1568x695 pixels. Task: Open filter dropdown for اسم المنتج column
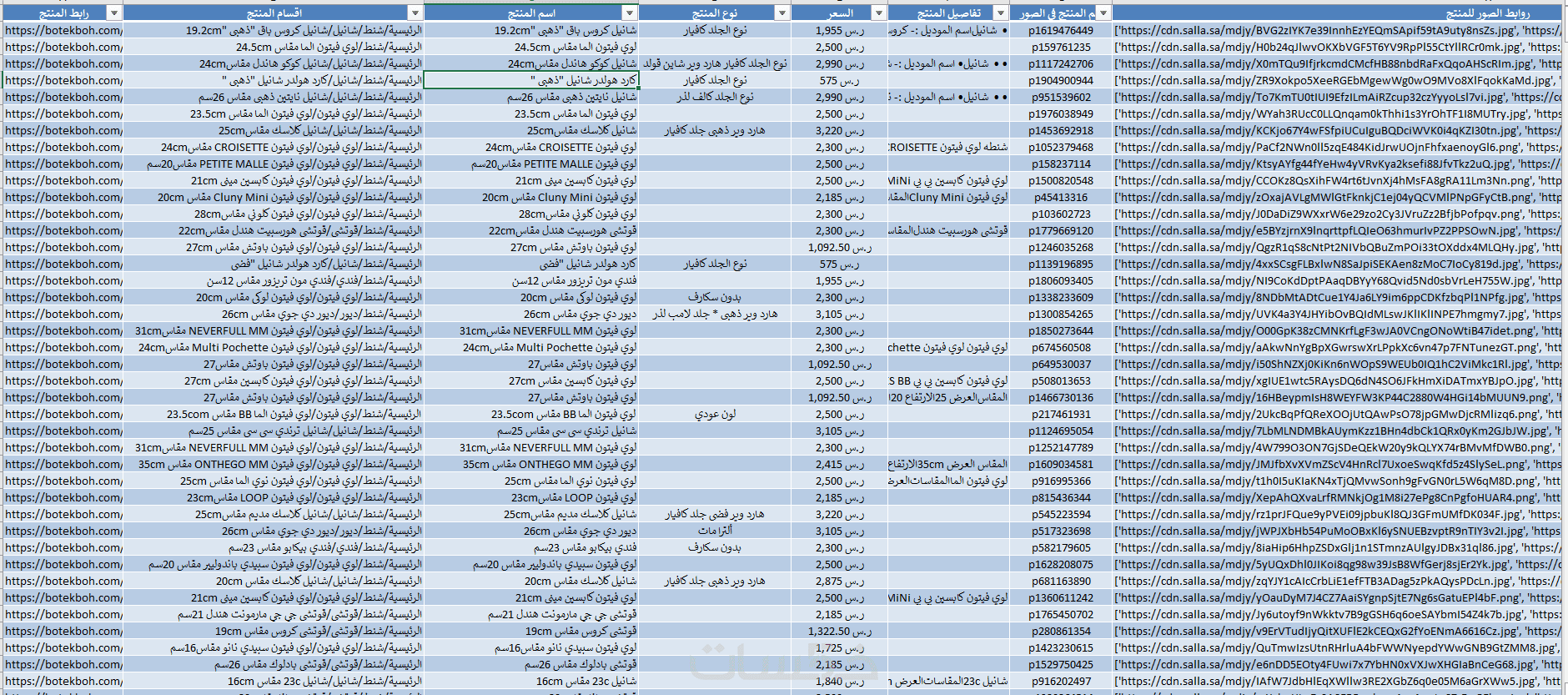[x=630, y=13]
